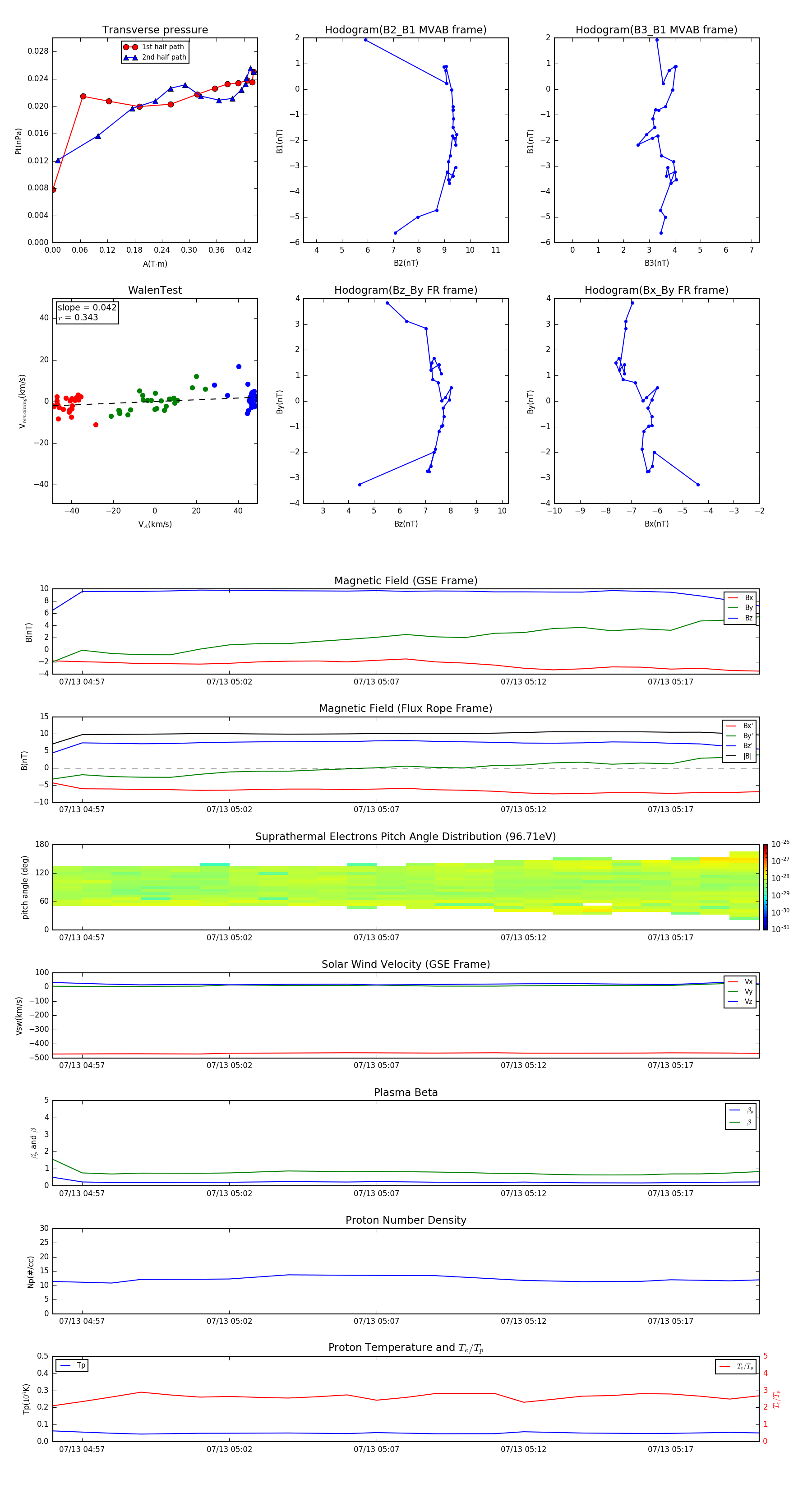Click the 'Pt(nPa)' y-axis label
Image resolution: width=812 pixels, height=1489 pixels.
click(18, 141)
